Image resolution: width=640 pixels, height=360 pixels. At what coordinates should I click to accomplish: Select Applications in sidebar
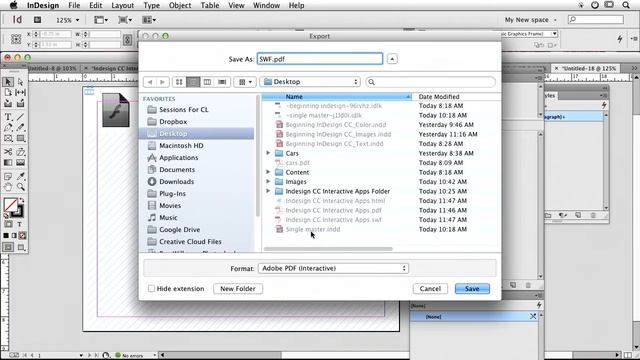tap(179, 158)
